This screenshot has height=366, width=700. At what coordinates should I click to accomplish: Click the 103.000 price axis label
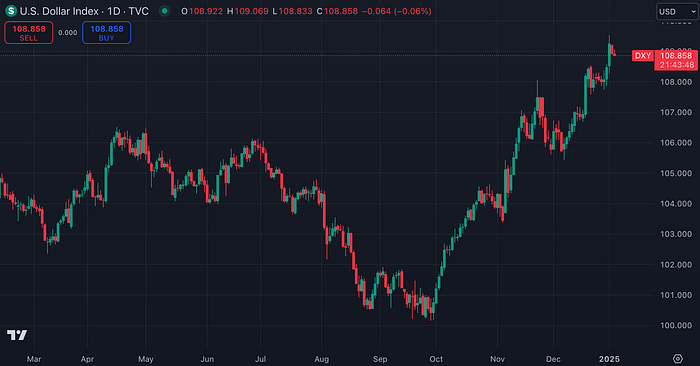(x=676, y=234)
